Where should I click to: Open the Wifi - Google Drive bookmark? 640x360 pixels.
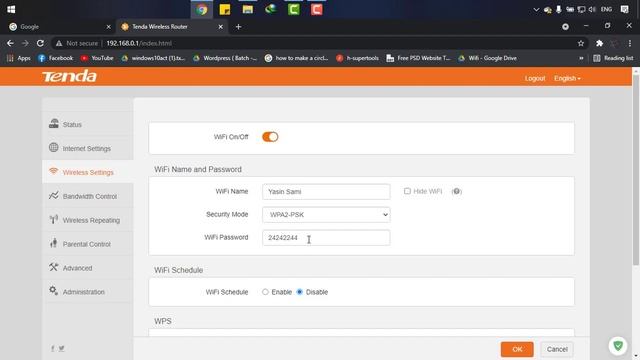pos(487,58)
